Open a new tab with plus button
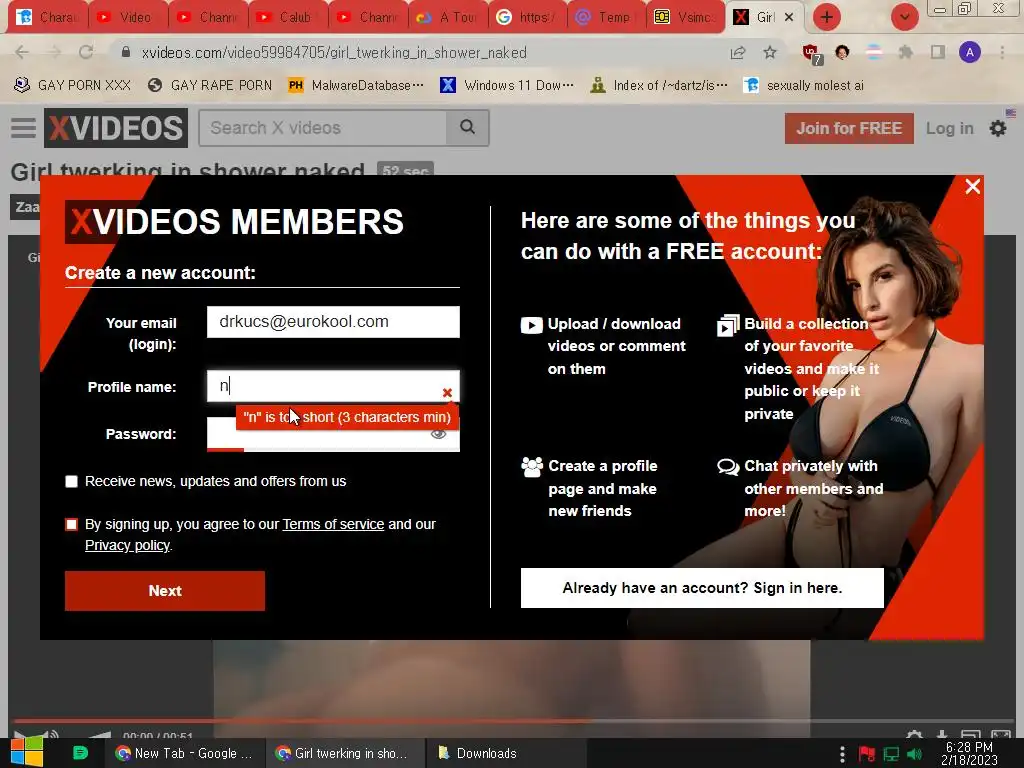This screenshot has width=1024, height=768. click(x=827, y=17)
